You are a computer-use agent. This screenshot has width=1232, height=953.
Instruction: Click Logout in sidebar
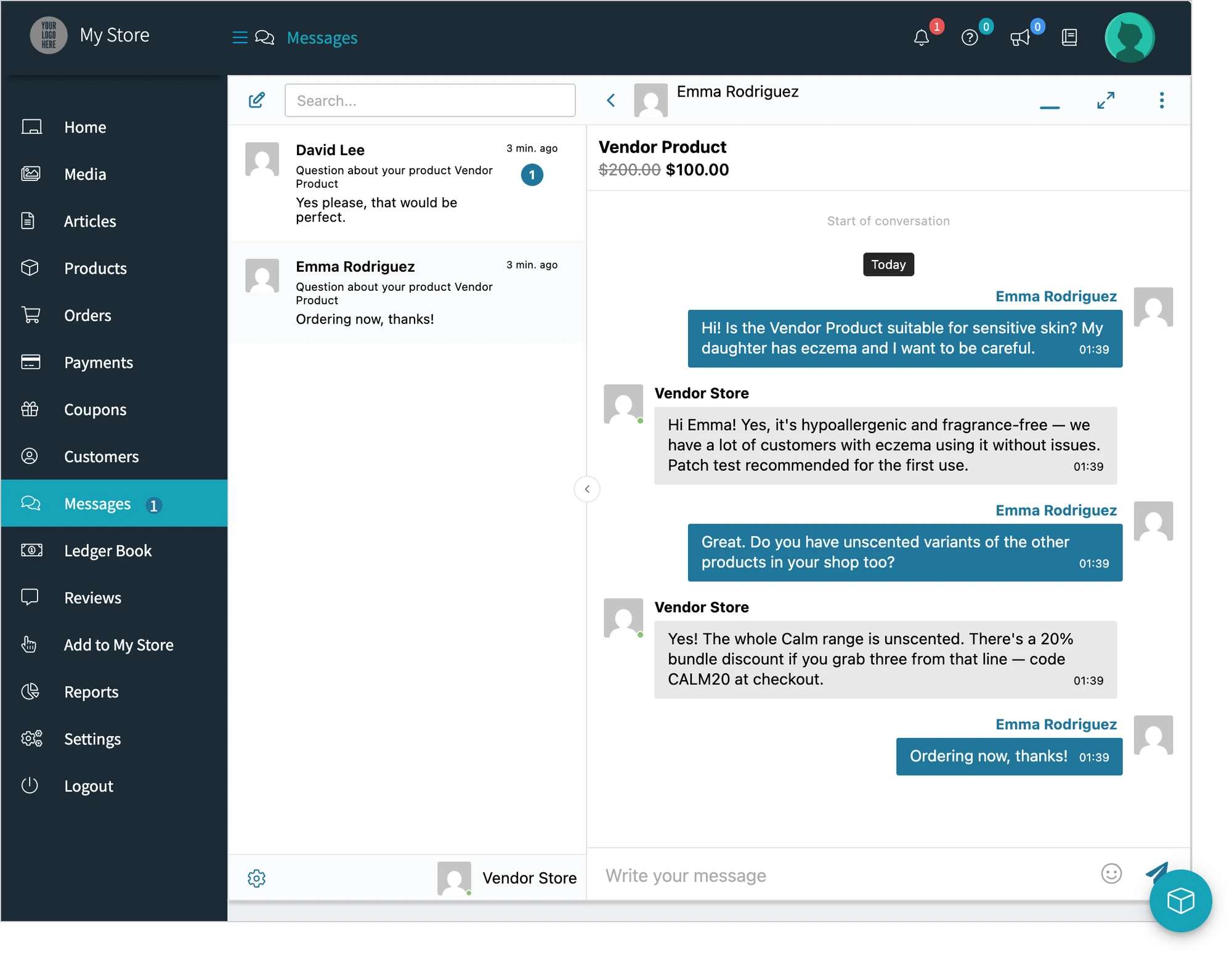115,786
